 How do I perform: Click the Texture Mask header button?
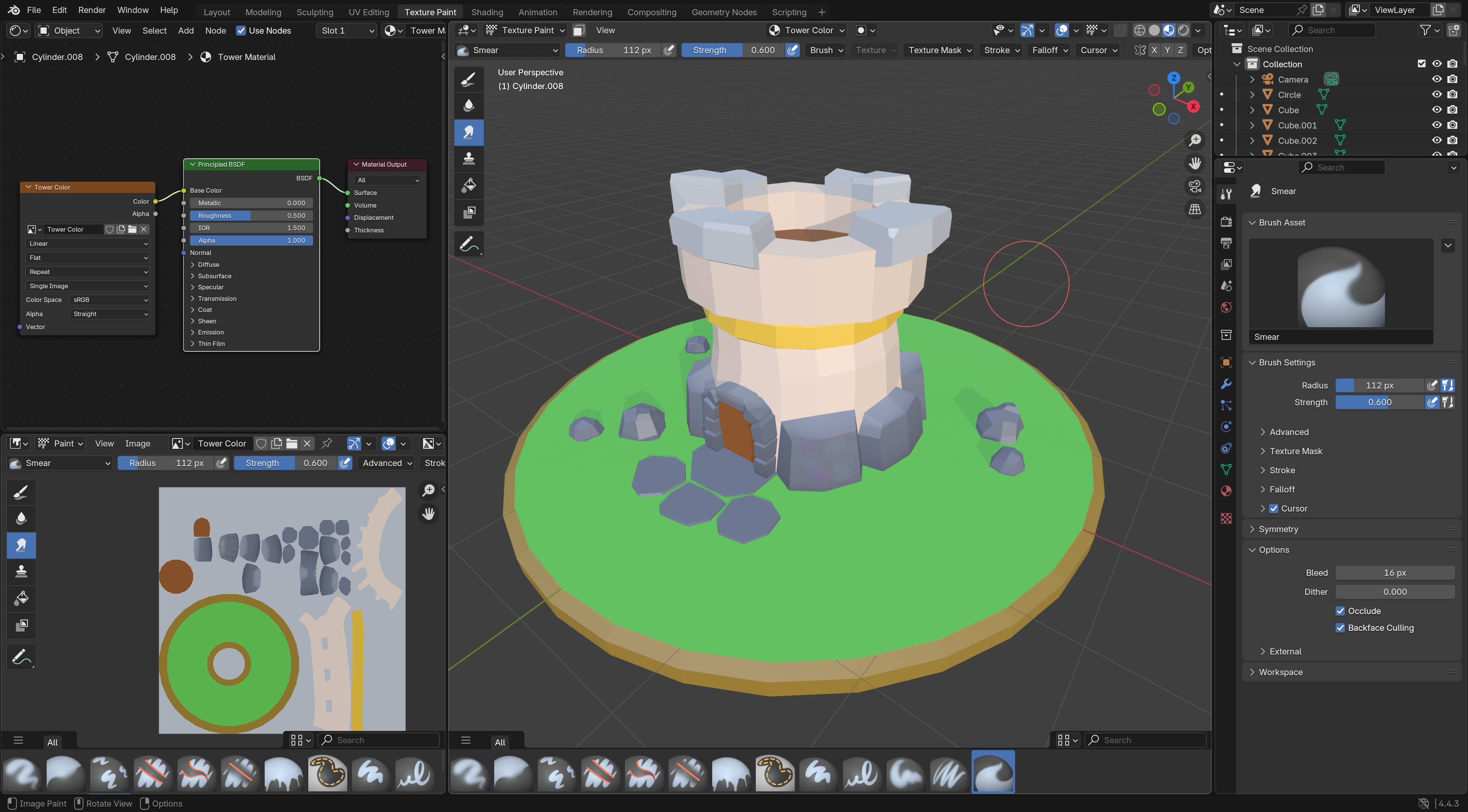pos(939,50)
